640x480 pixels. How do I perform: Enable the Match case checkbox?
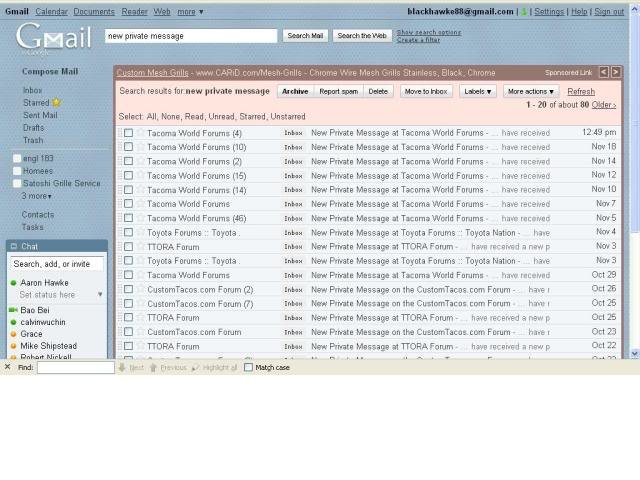pos(248,367)
